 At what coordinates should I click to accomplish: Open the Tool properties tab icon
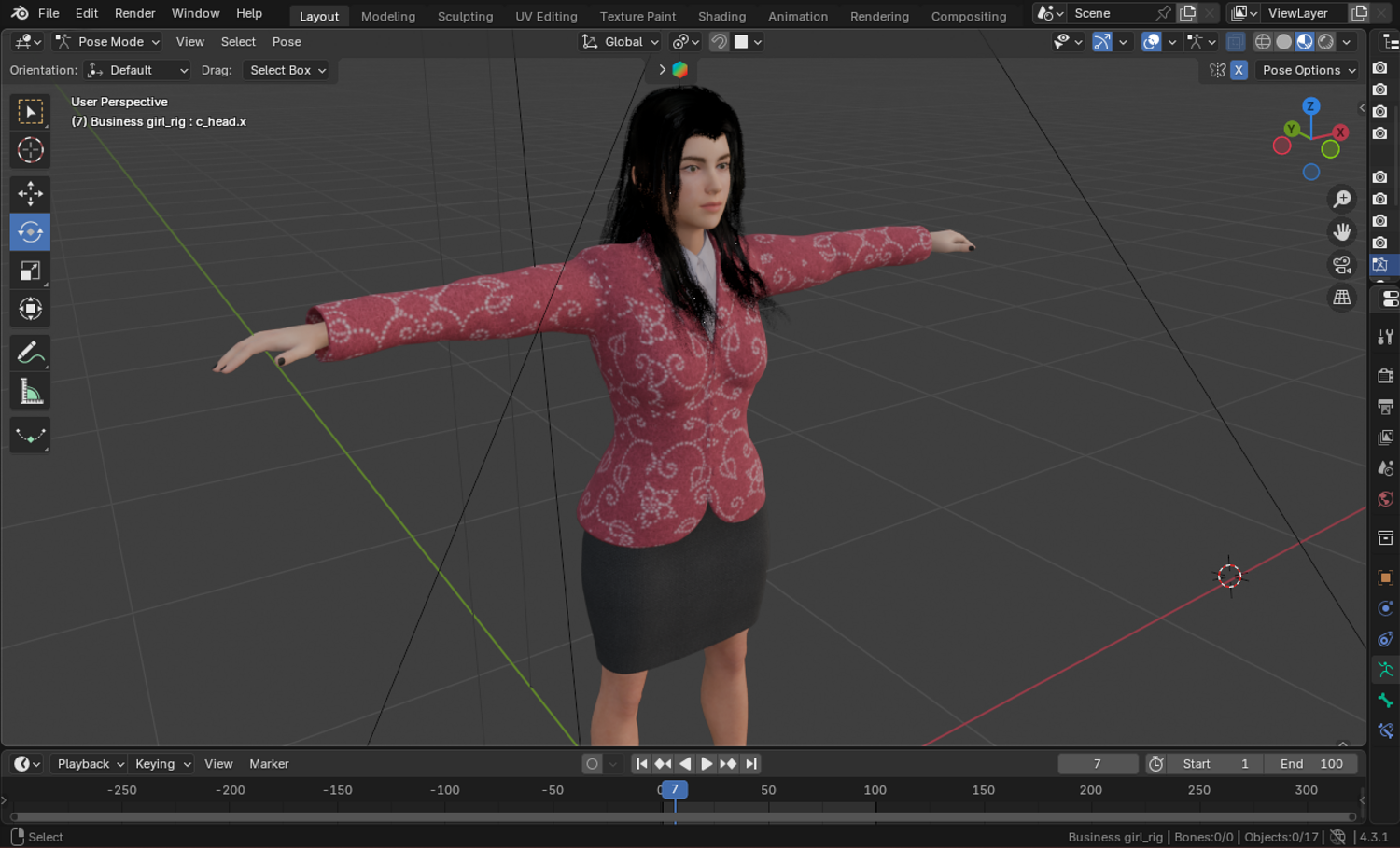point(1385,337)
